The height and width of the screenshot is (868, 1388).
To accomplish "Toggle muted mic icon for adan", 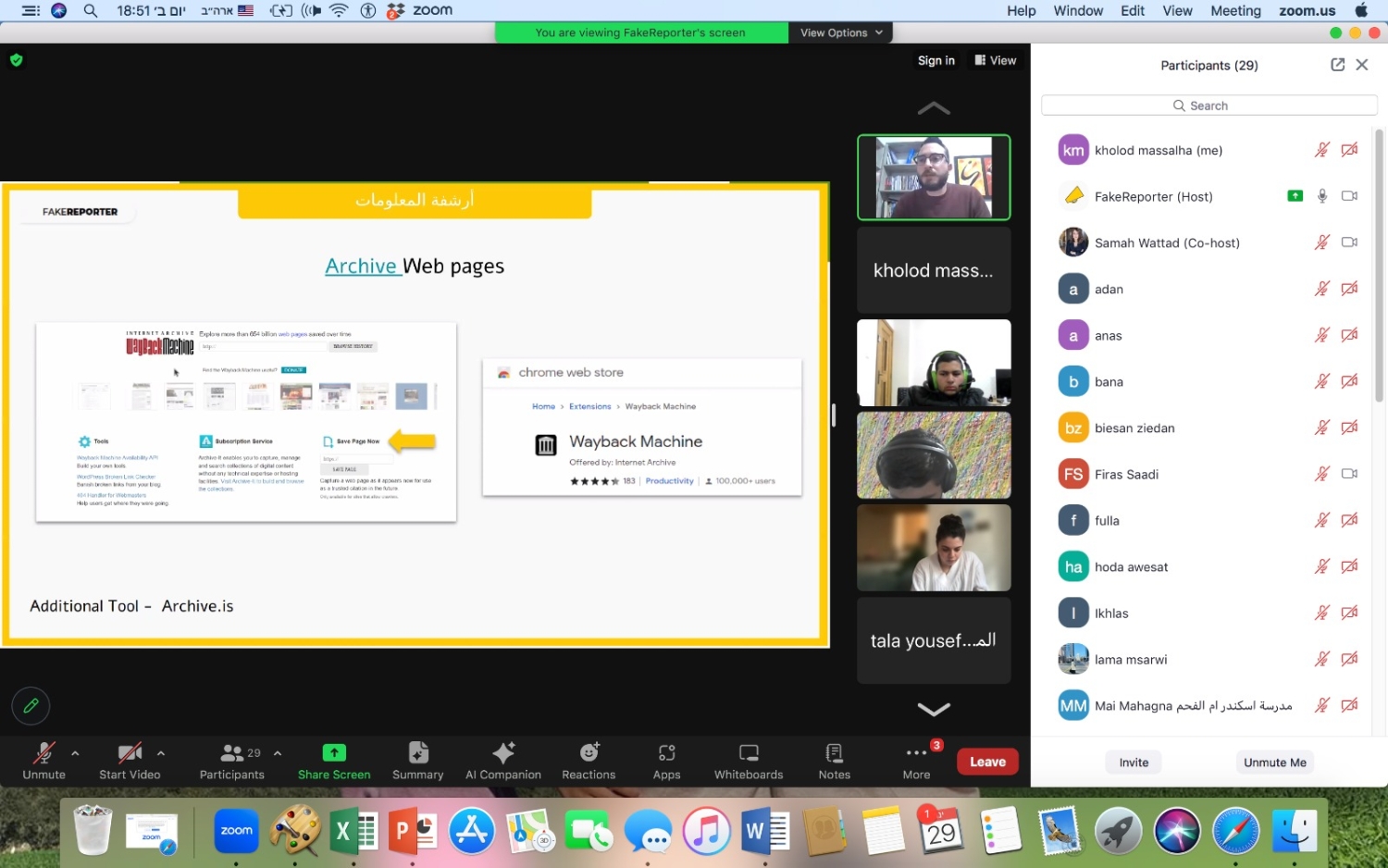I will [1322, 289].
